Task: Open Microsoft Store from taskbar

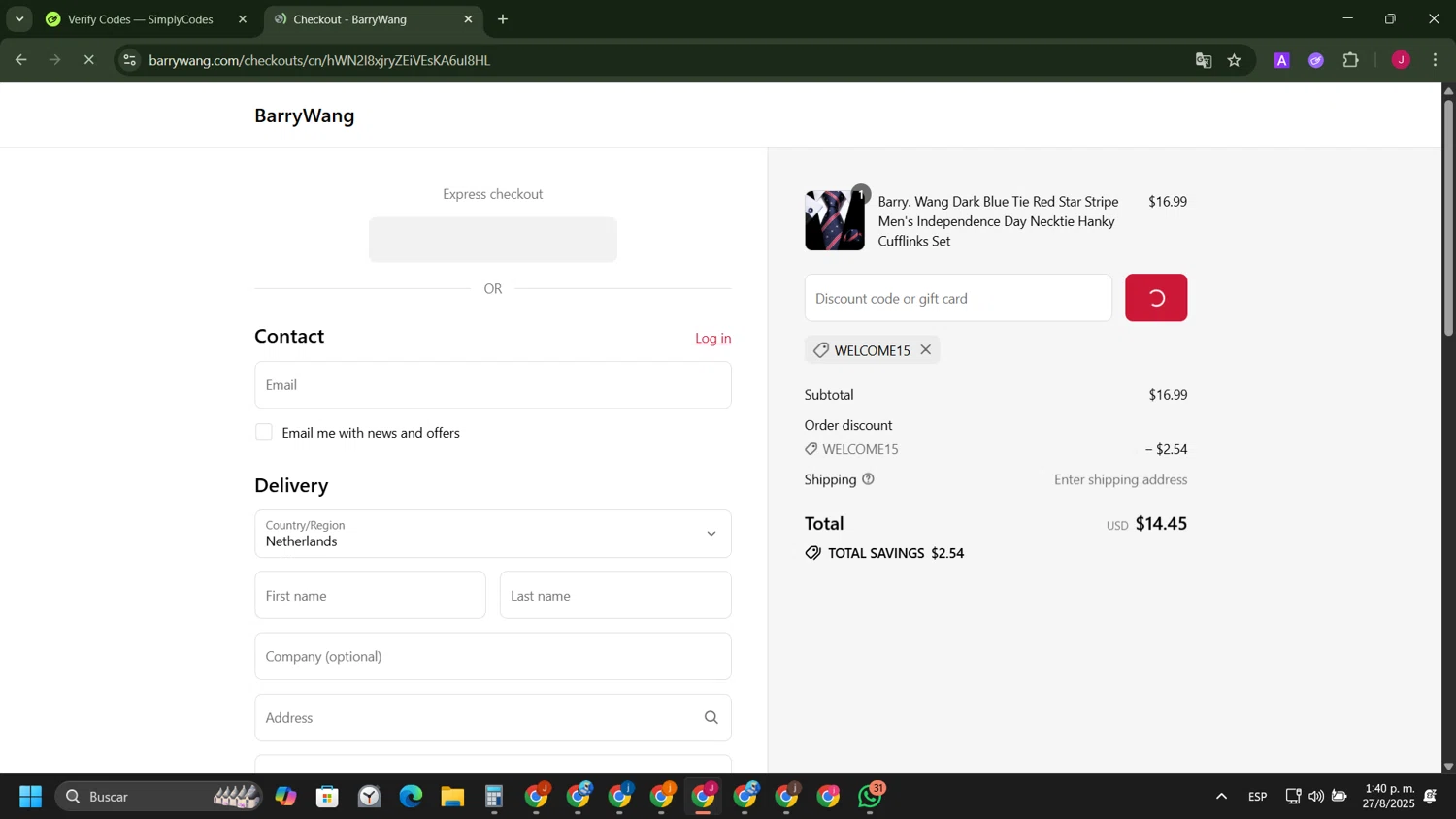Action: pos(327,797)
